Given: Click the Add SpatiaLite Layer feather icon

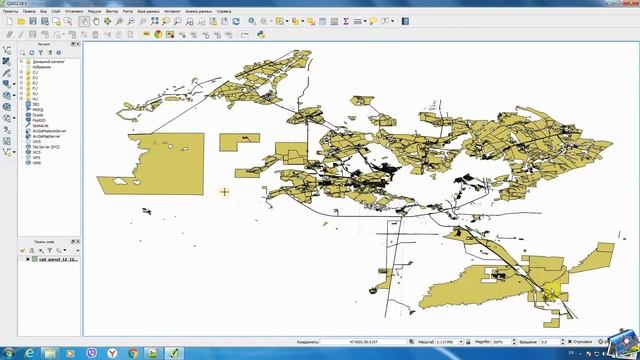Looking at the screenshot, I should pos(7,73).
